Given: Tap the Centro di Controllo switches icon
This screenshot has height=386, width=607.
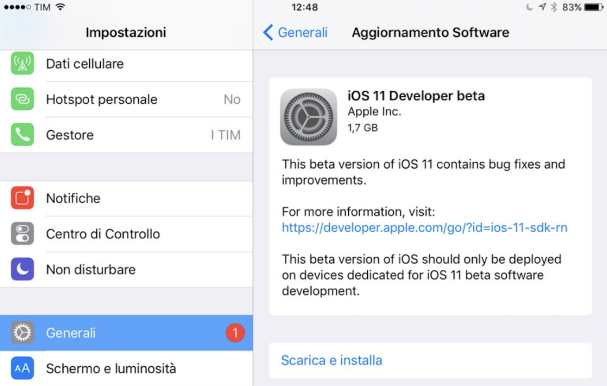Looking at the screenshot, I should [x=22, y=233].
